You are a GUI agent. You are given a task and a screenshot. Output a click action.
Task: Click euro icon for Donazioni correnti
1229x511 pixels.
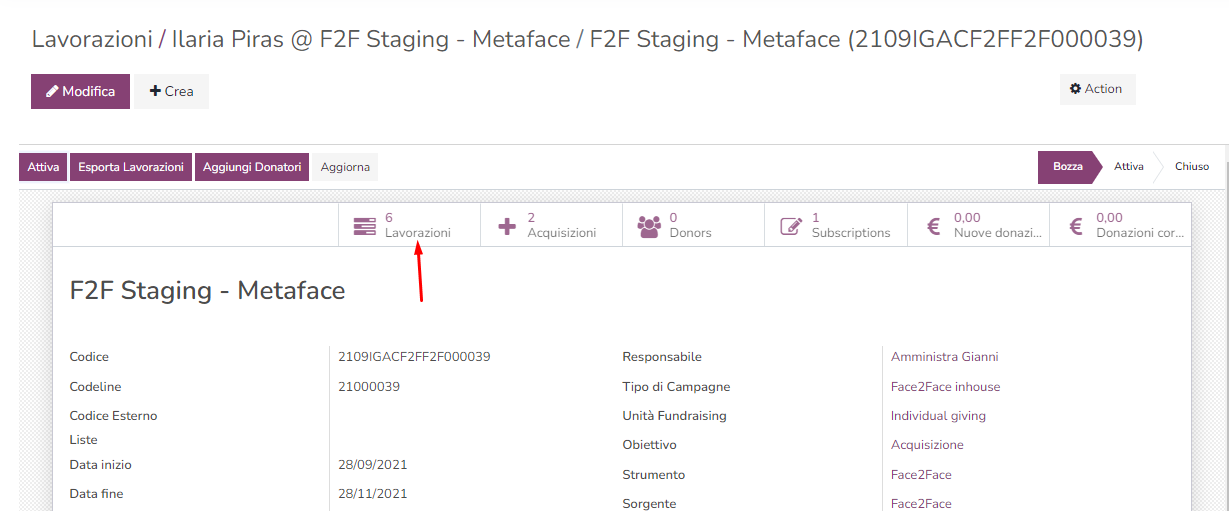click(x=1076, y=226)
